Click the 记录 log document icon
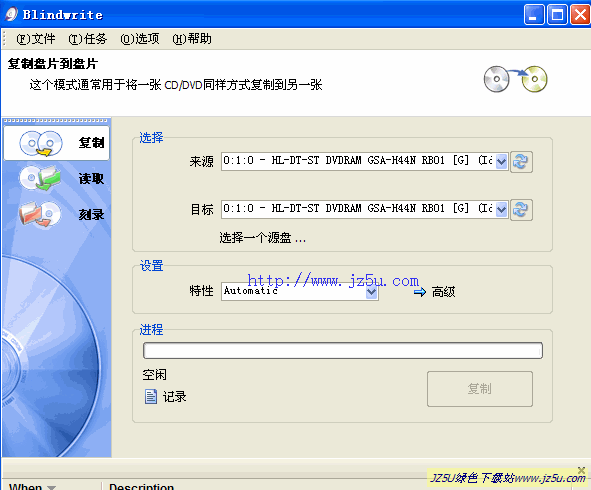The image size is (591, 490). point(151,397)
